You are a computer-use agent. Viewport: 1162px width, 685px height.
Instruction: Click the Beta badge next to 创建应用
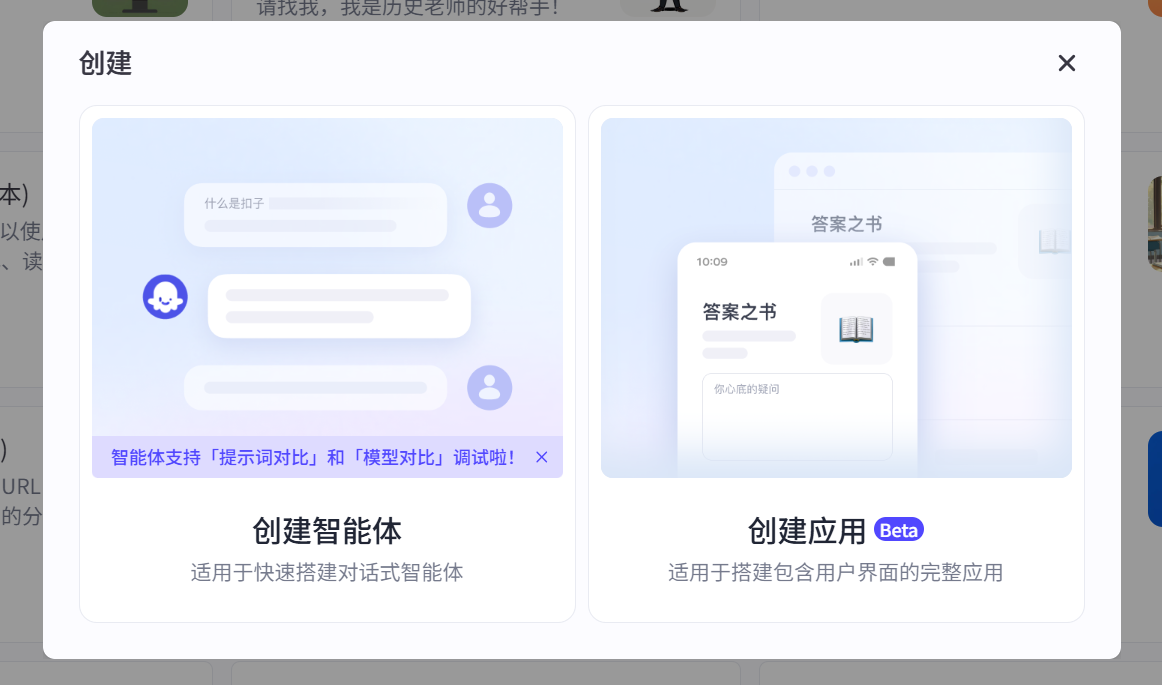pos(898,530)
